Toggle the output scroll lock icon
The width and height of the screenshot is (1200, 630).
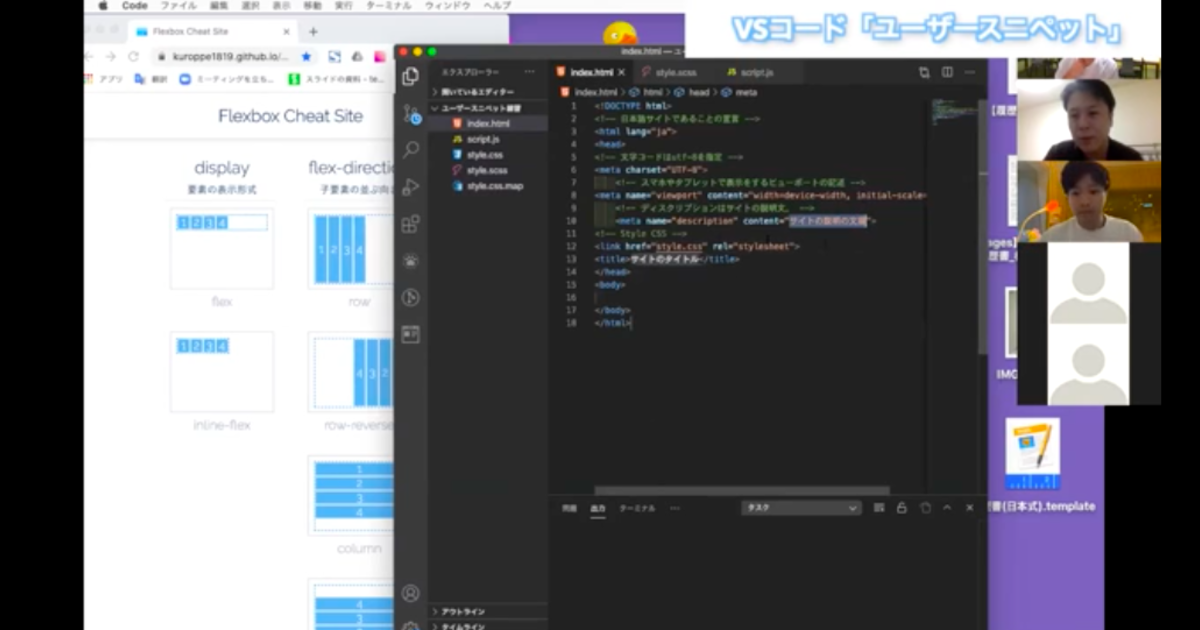point(902,508)
